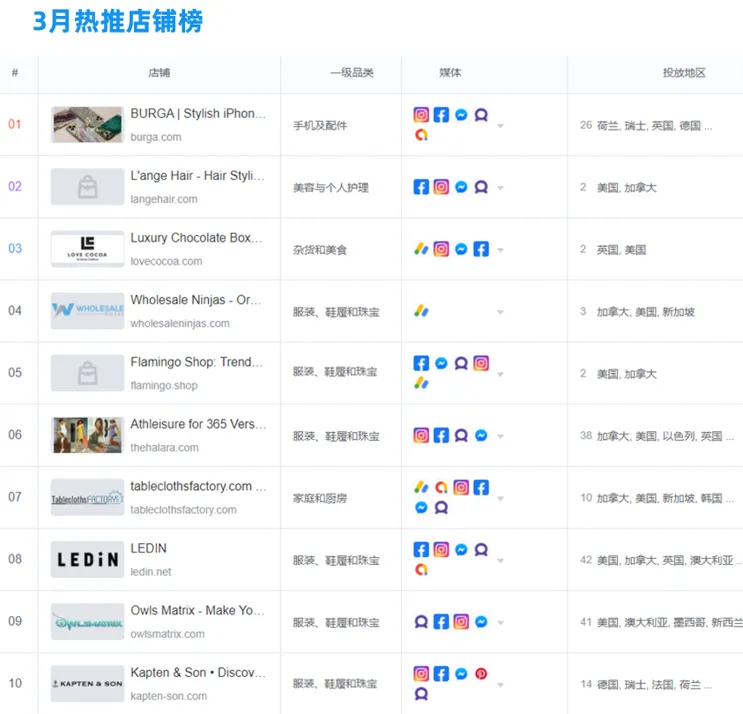Click Instagram icon in tableclothsfactory row

[461, 487]
